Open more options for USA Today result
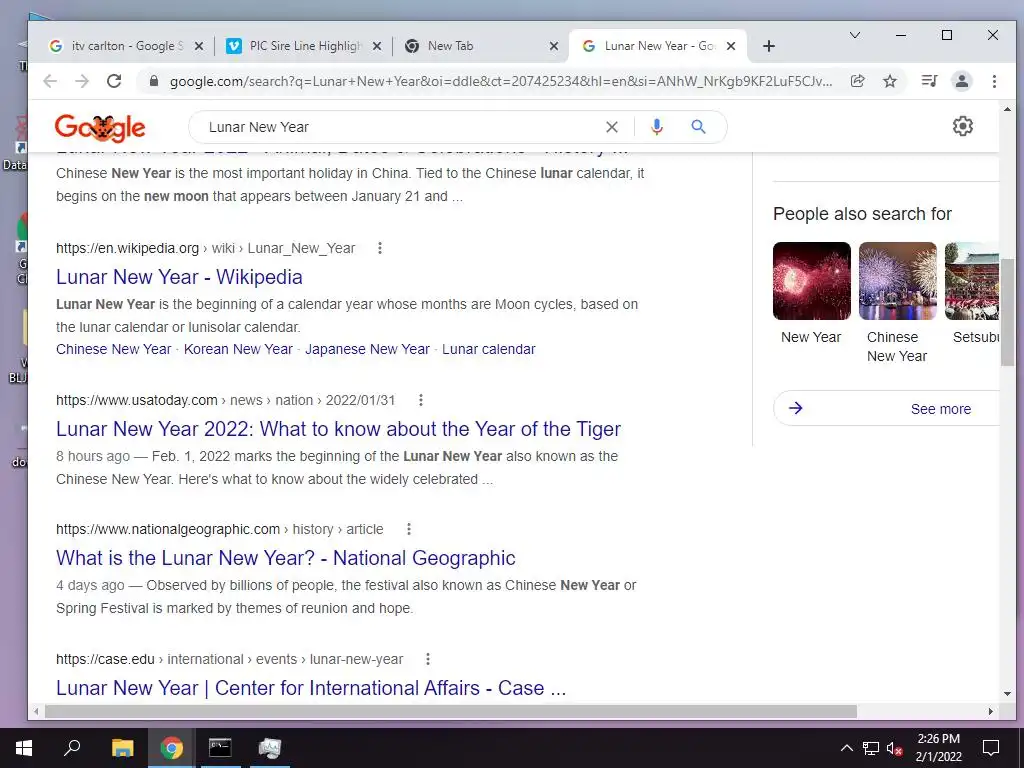Viewport: 1024px width, 768px height. [x=421, y=400]
